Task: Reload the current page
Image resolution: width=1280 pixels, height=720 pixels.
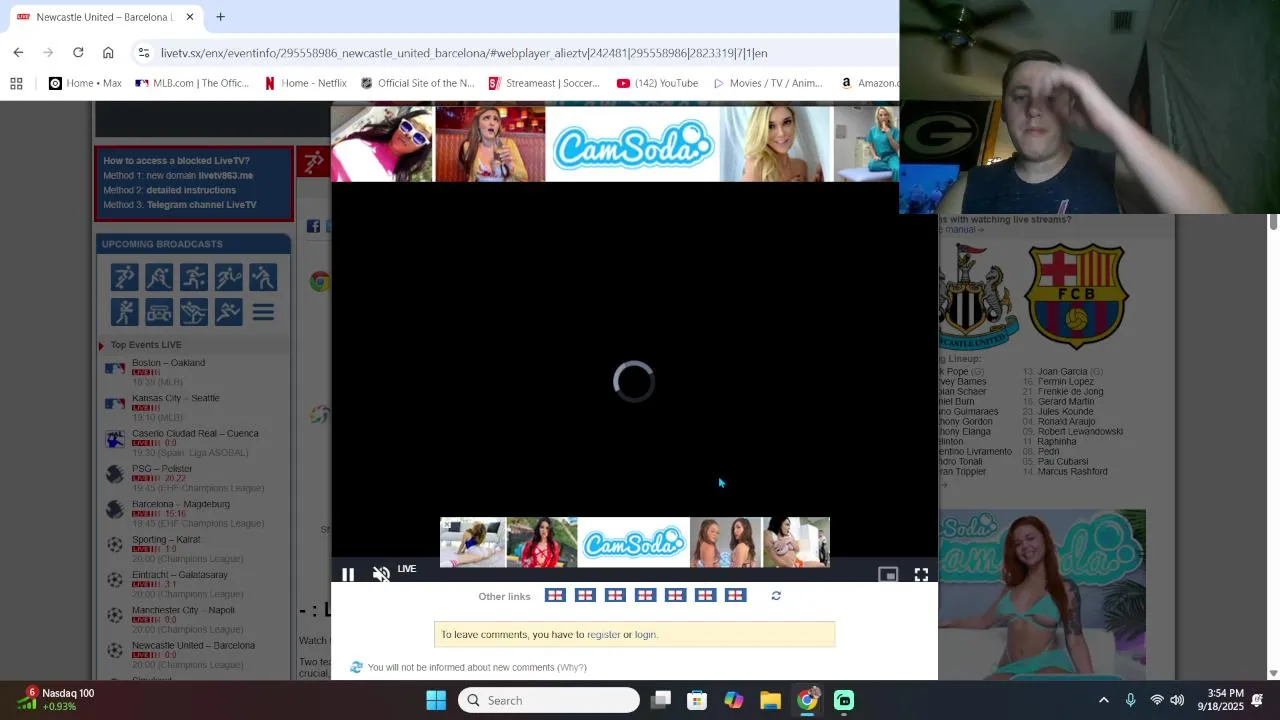Action: point(78,53)
